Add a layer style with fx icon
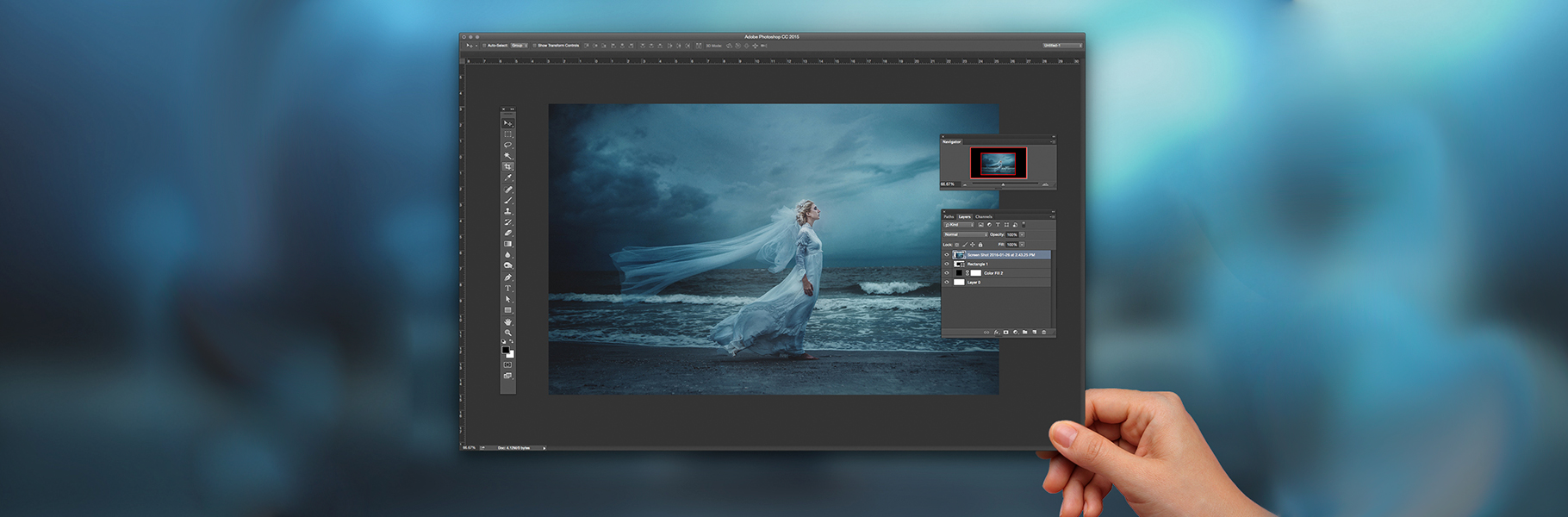 tap(996, 332)
